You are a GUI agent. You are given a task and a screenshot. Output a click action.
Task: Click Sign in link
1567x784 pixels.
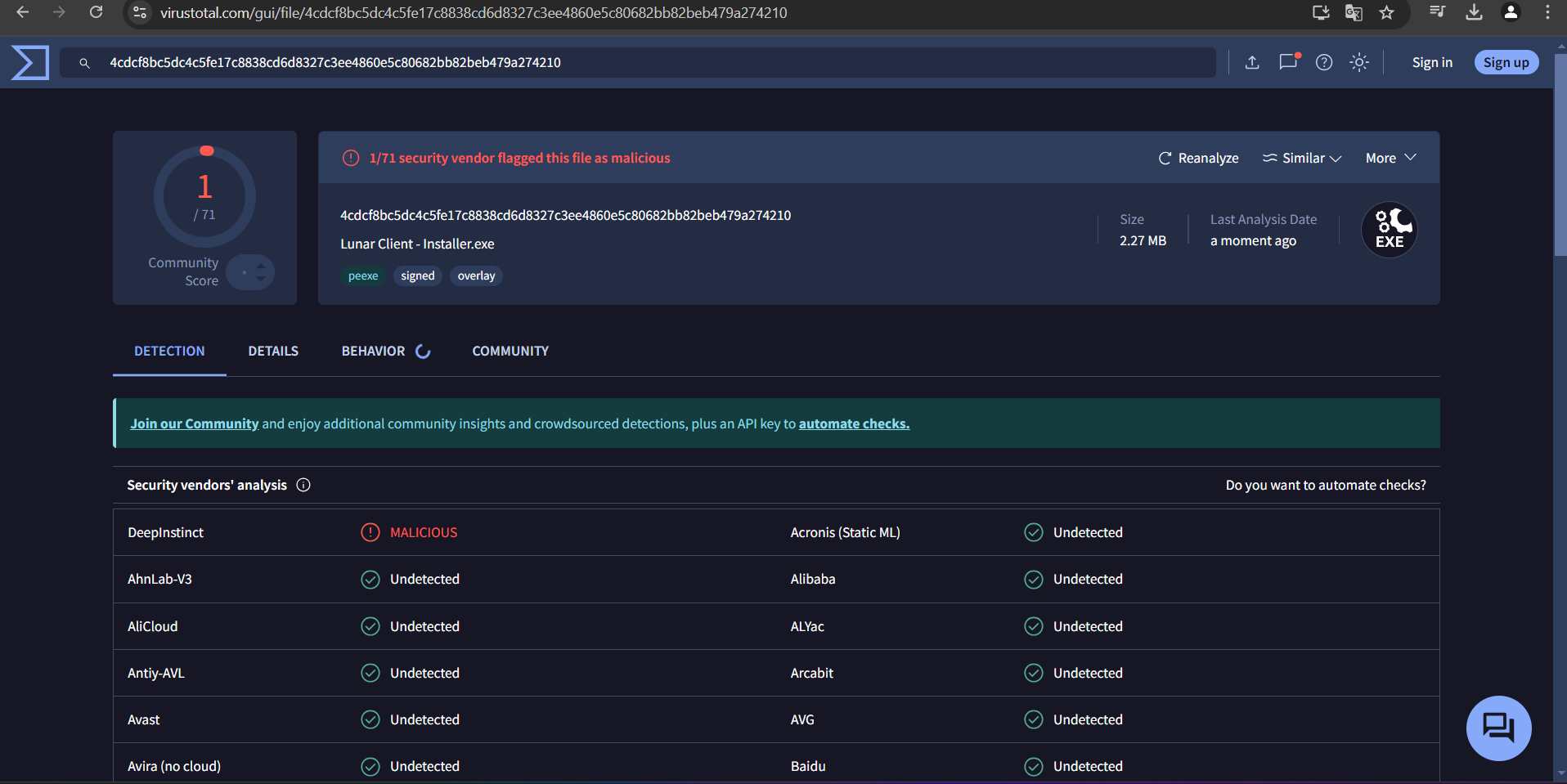point(1432,62)
